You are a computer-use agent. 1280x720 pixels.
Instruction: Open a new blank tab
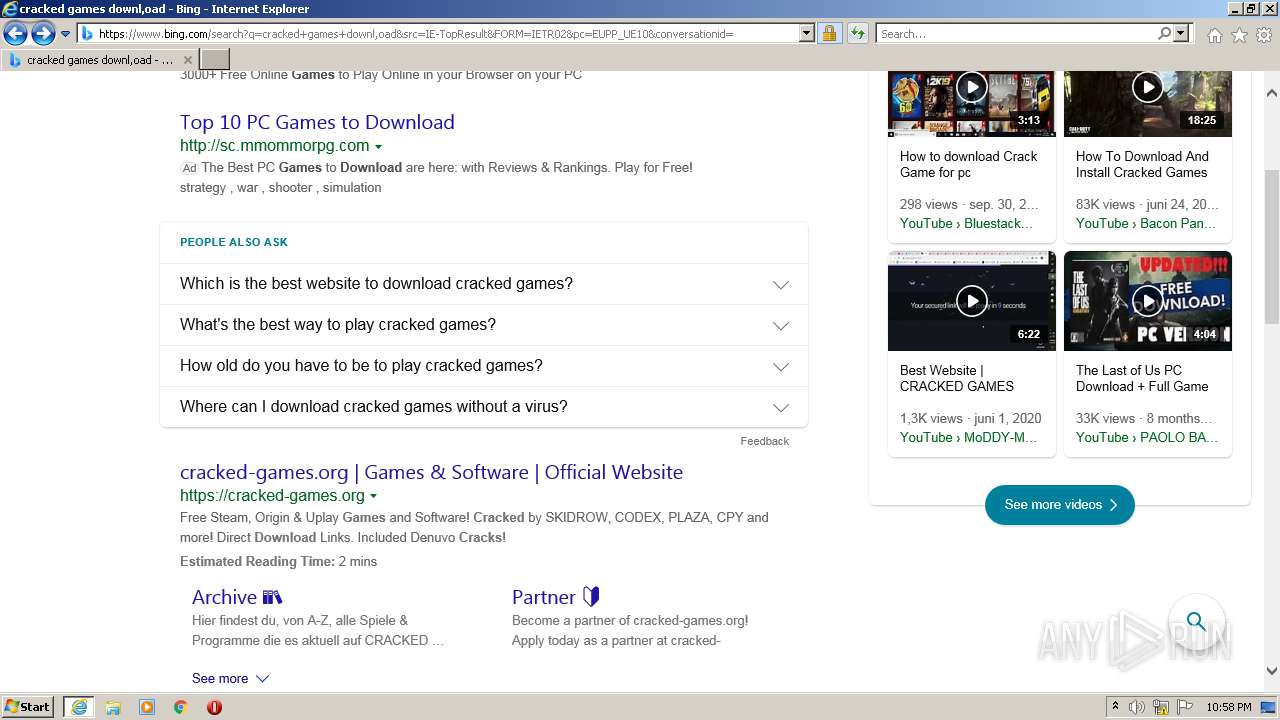click(214, 60)
